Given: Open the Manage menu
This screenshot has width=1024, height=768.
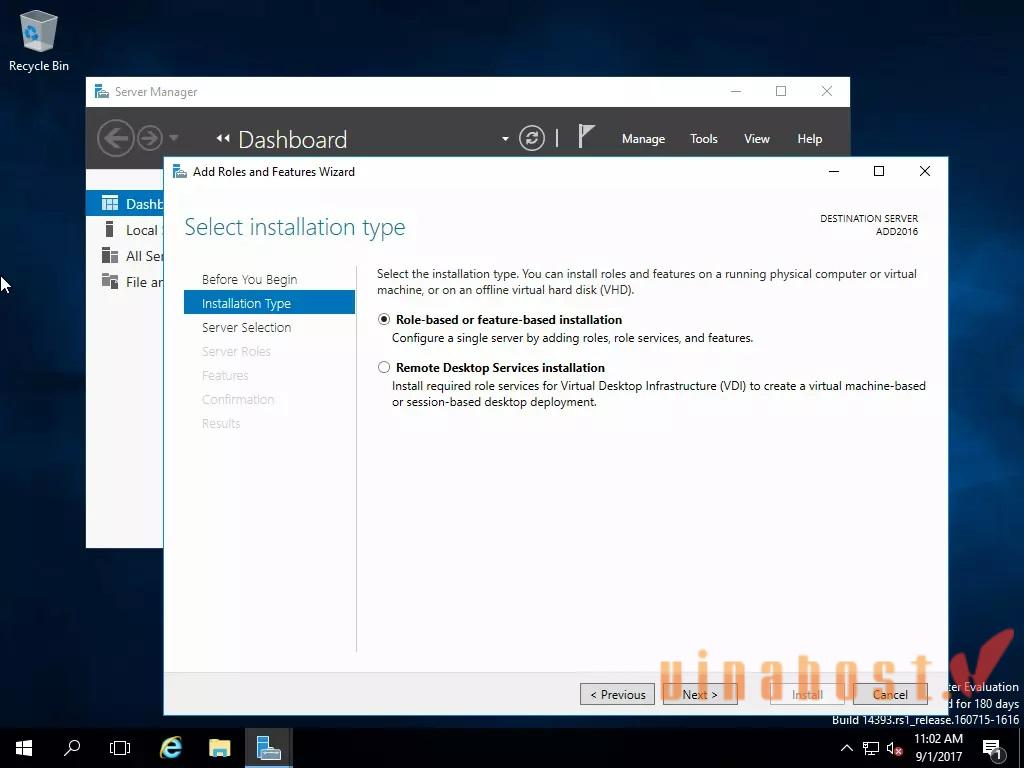Looking at the screenshot, I should 643,138.
